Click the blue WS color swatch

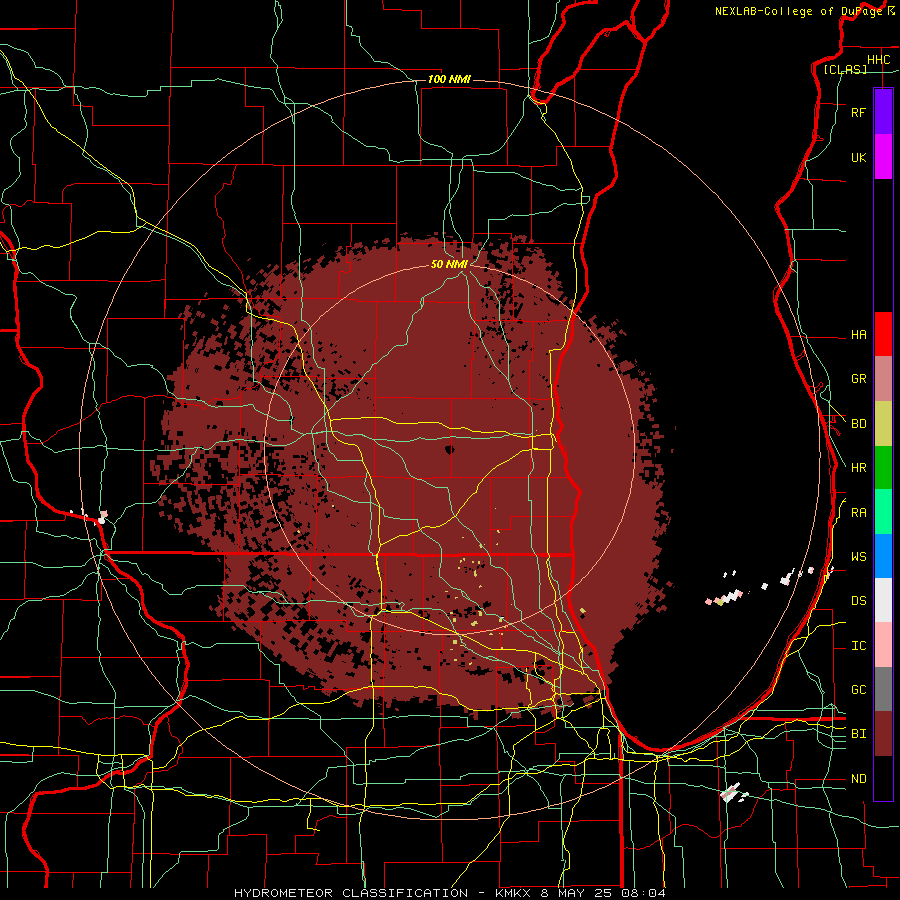point(883,556)
